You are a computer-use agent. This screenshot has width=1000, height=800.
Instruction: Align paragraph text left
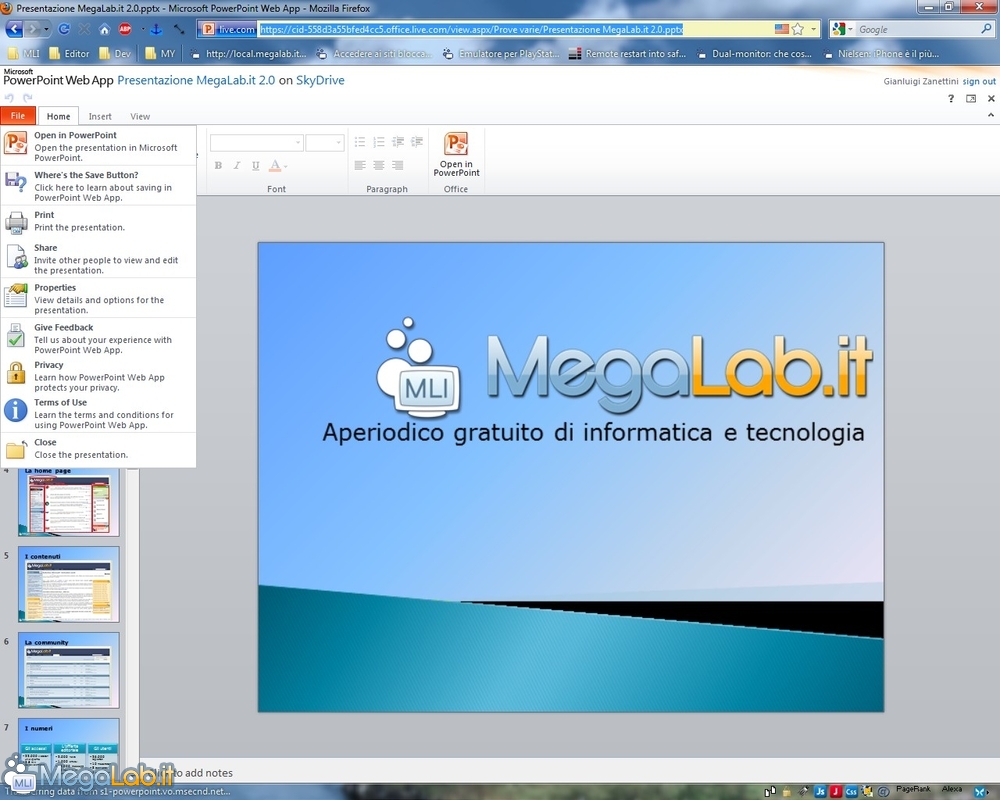[x=360, y=166]
